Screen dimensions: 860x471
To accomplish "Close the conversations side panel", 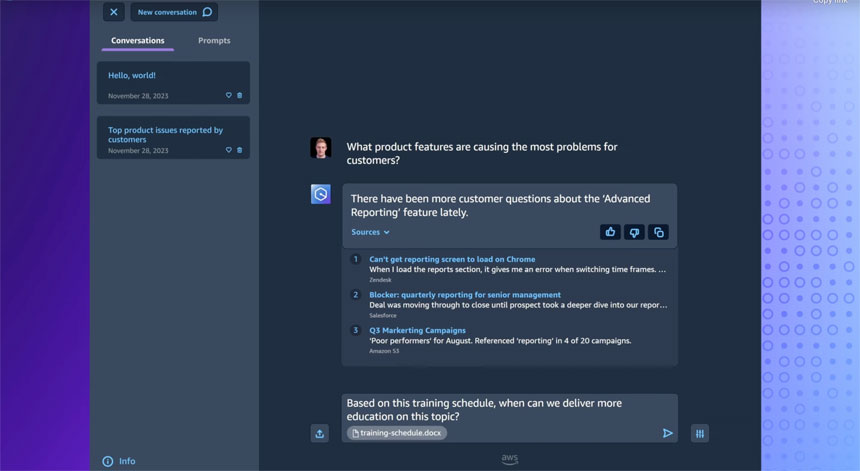I will pyautogui.click(x=114, y=12).
